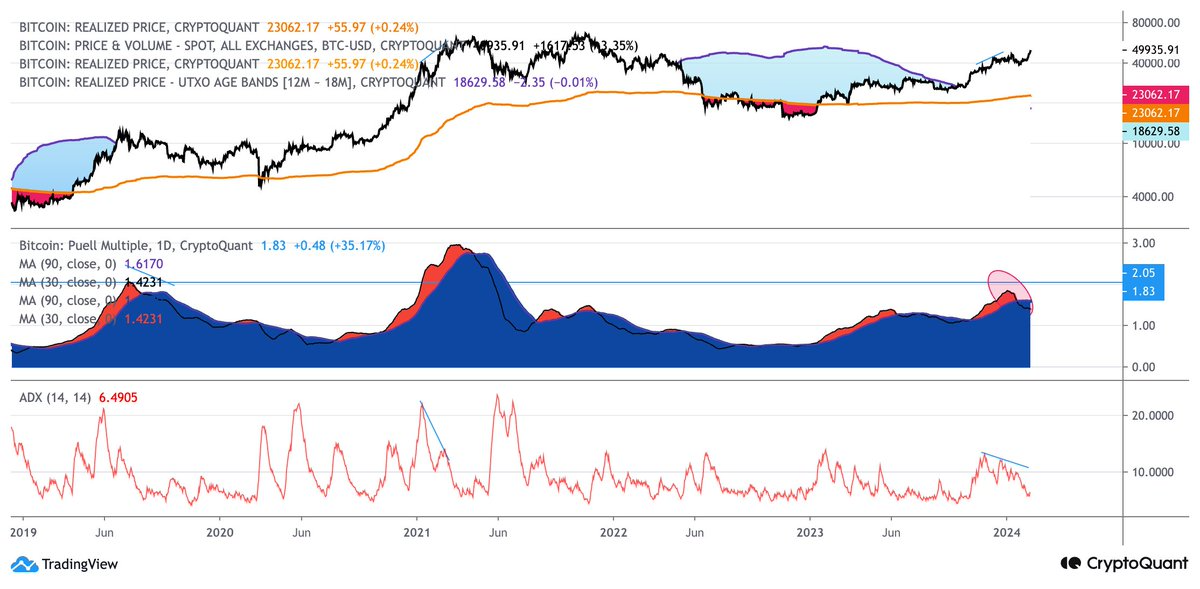Click the CryptoQuant logo icon

1071,564
